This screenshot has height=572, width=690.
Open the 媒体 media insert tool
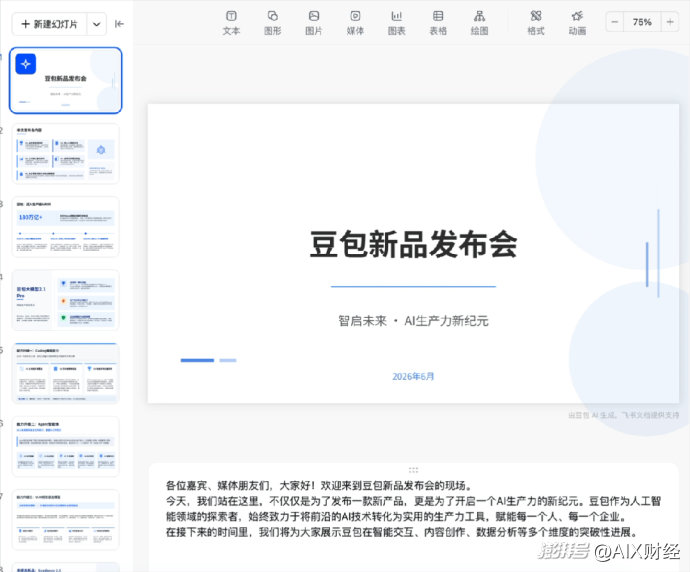coord(355,23)
